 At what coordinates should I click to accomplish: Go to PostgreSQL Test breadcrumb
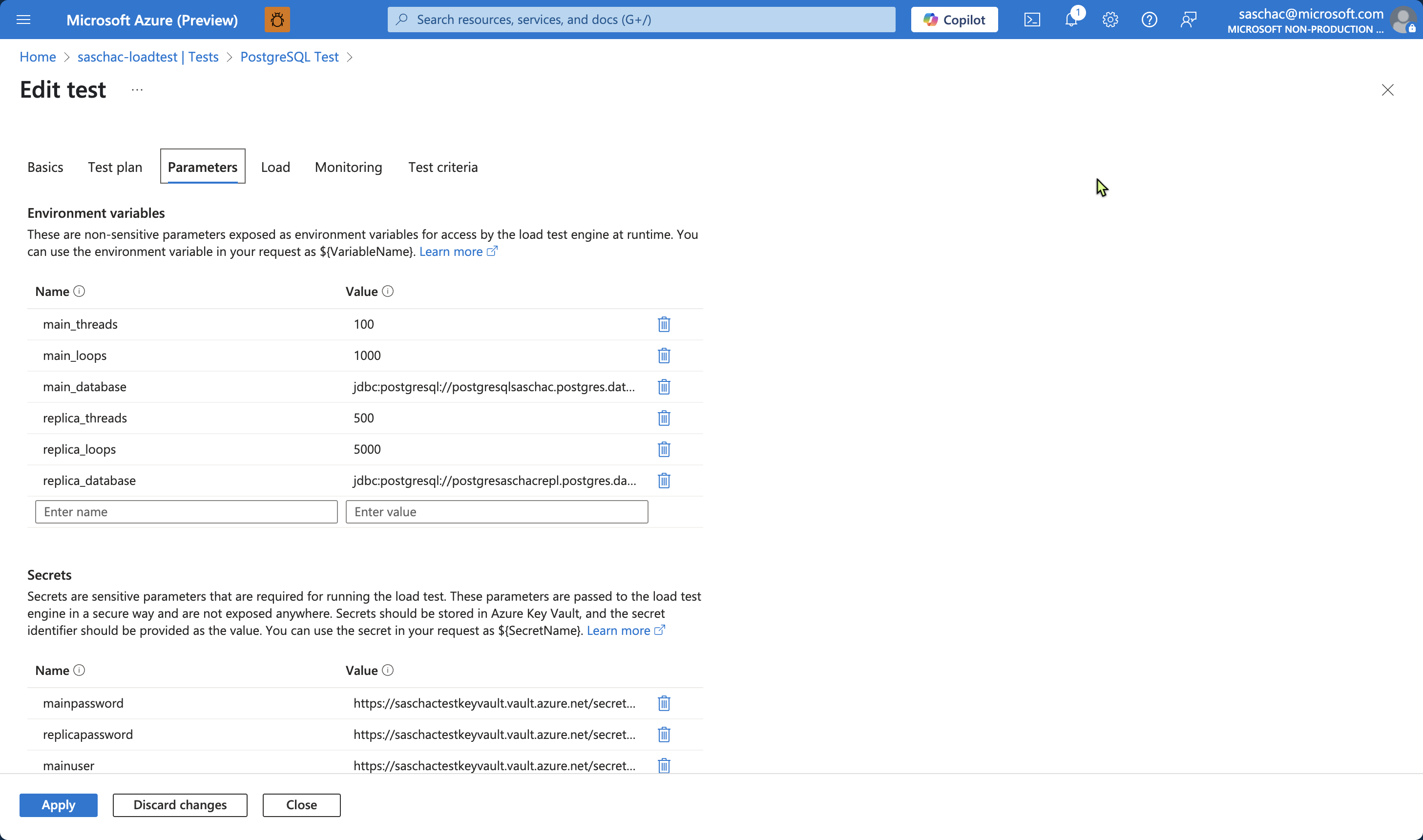tap(289, 57)
